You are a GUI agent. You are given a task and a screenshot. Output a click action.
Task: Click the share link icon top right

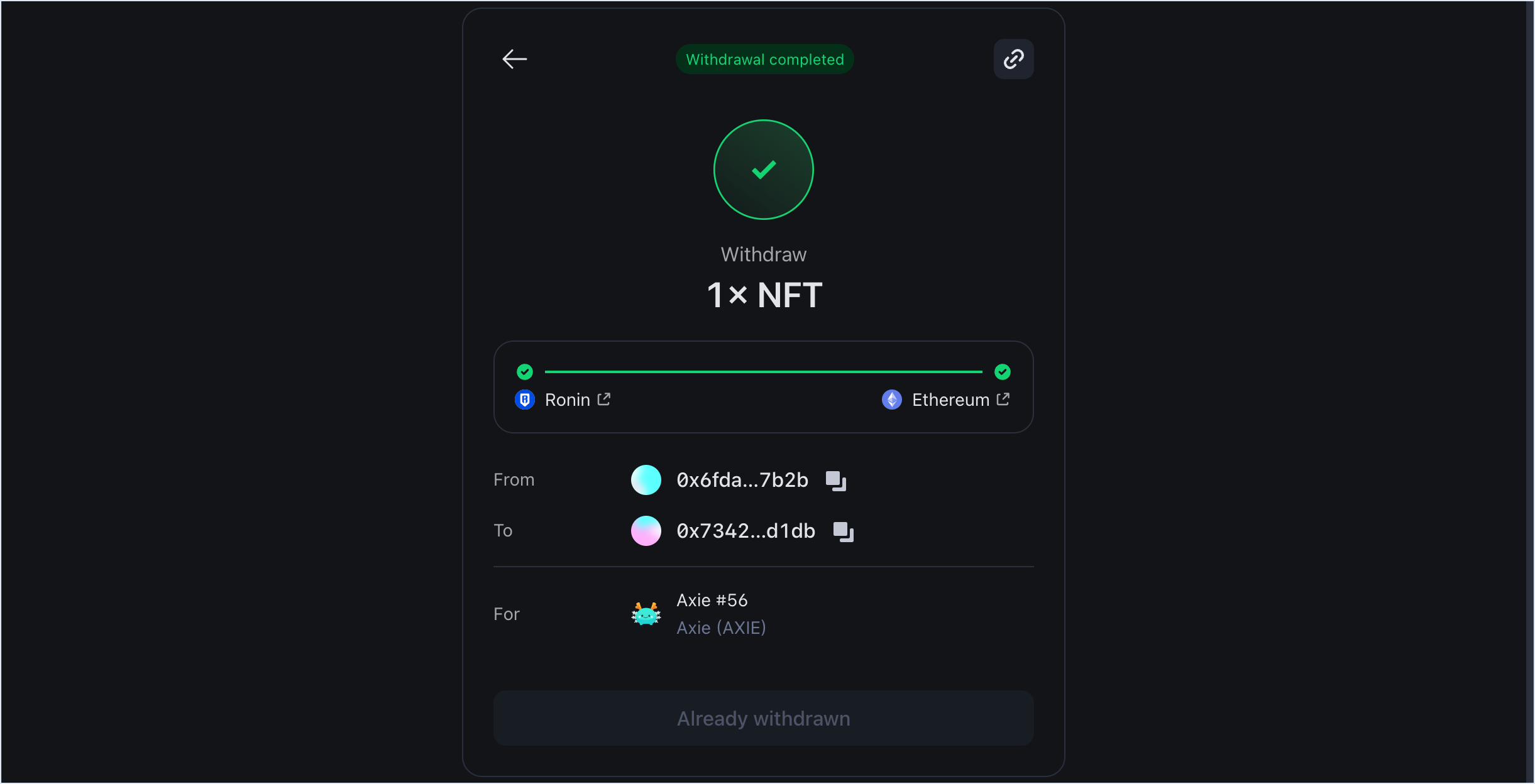click(x=1013, y=58)
